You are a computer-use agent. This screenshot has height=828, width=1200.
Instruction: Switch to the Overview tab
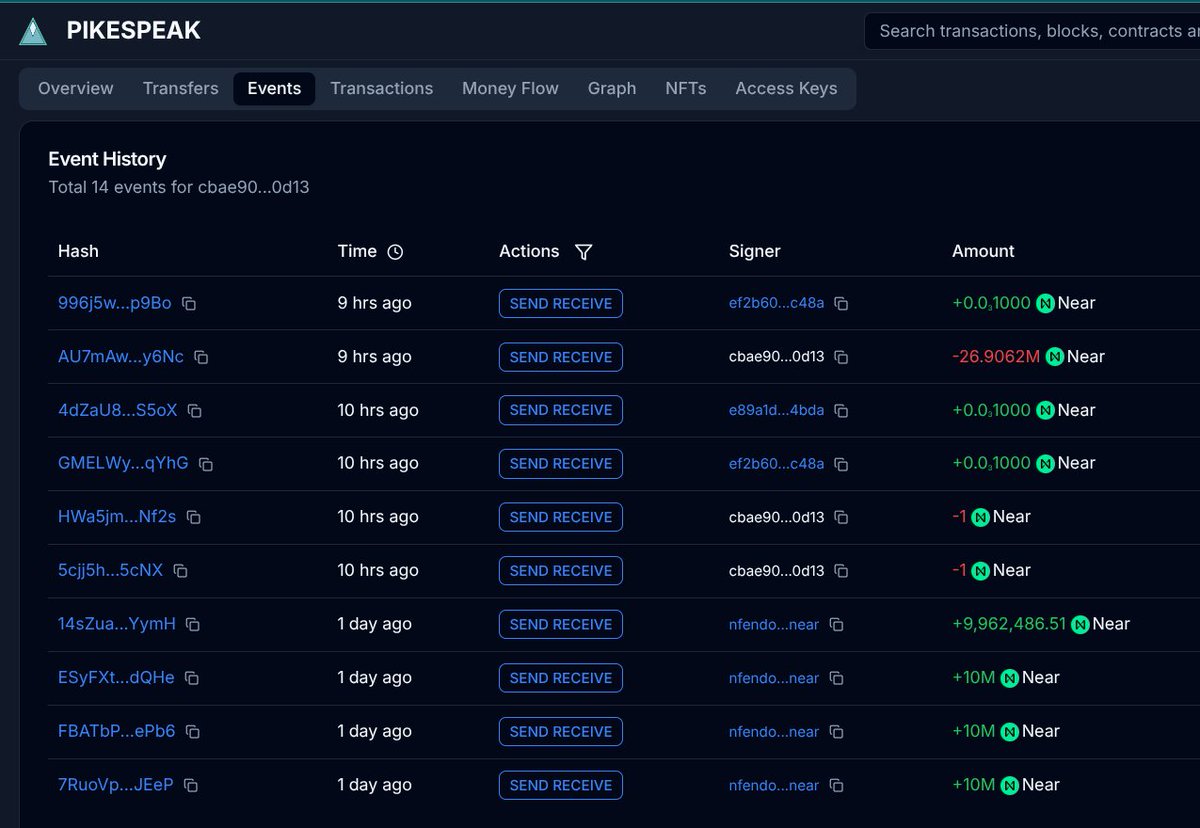point(76,88)
